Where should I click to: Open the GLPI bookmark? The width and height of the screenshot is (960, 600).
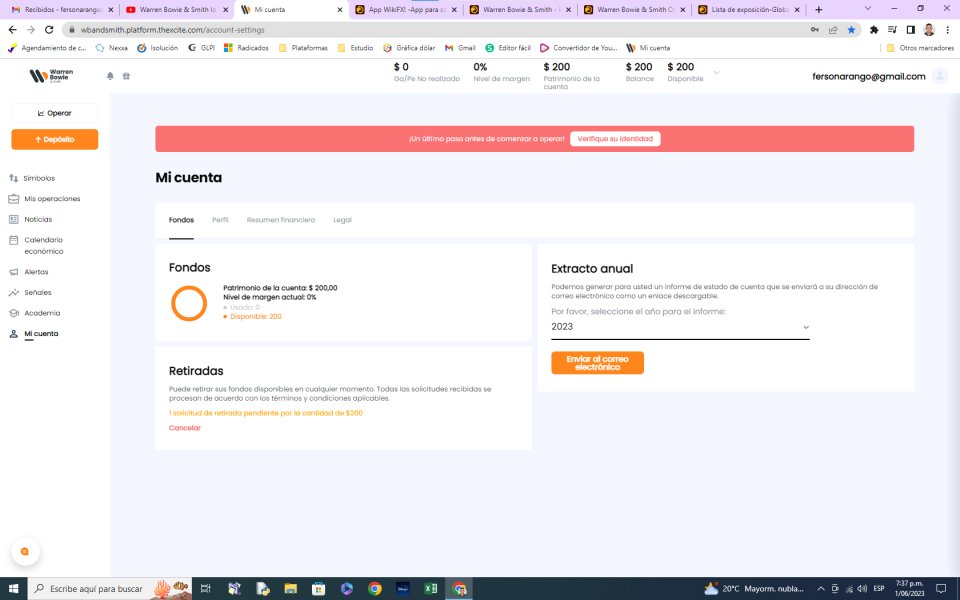tap(201, 48)
